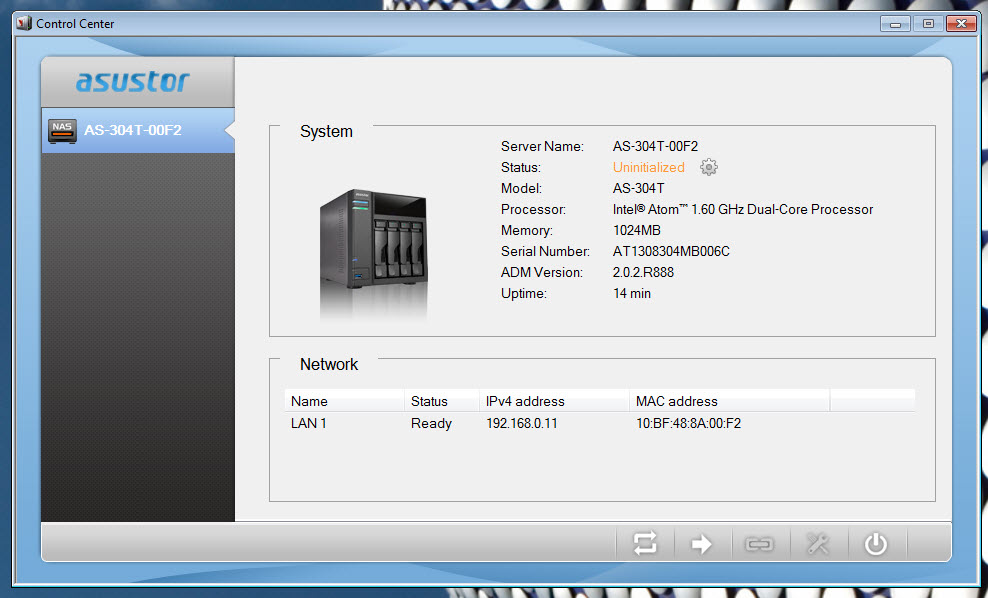Close the Control Center window

point(961,24)
